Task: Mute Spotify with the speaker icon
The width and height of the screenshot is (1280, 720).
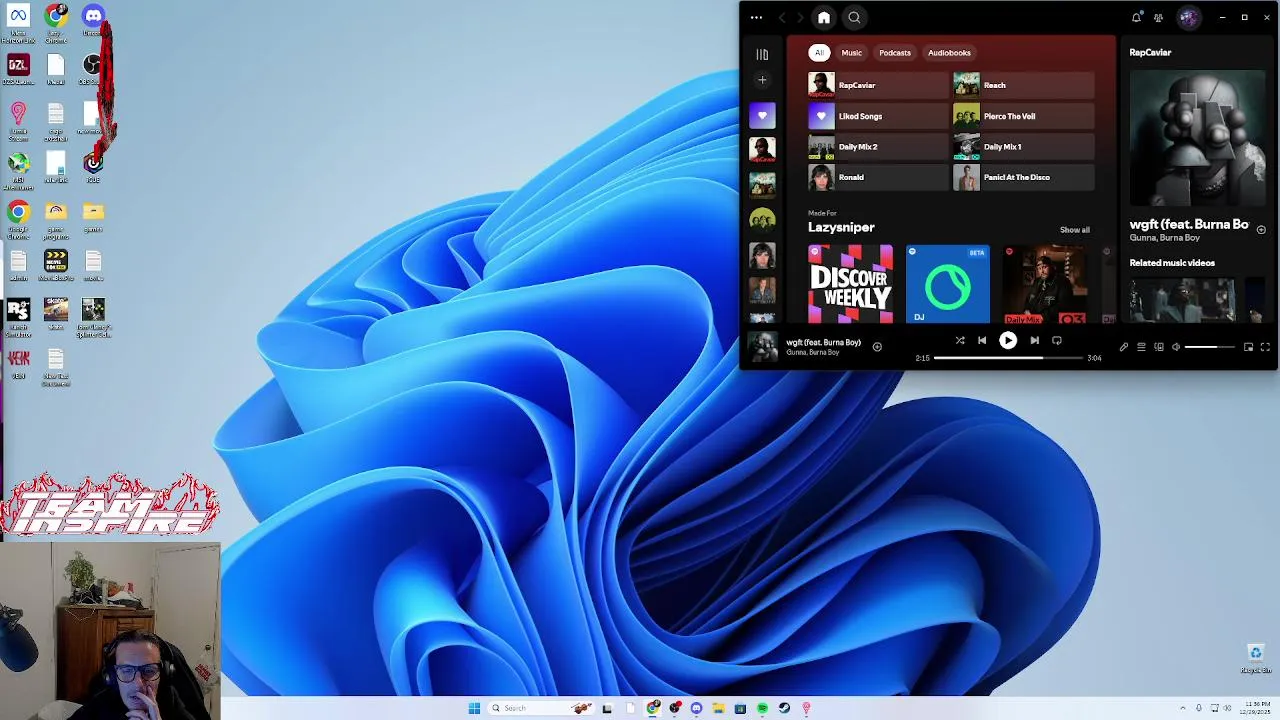Action: pyautogui.click(x=1176, y=347)
